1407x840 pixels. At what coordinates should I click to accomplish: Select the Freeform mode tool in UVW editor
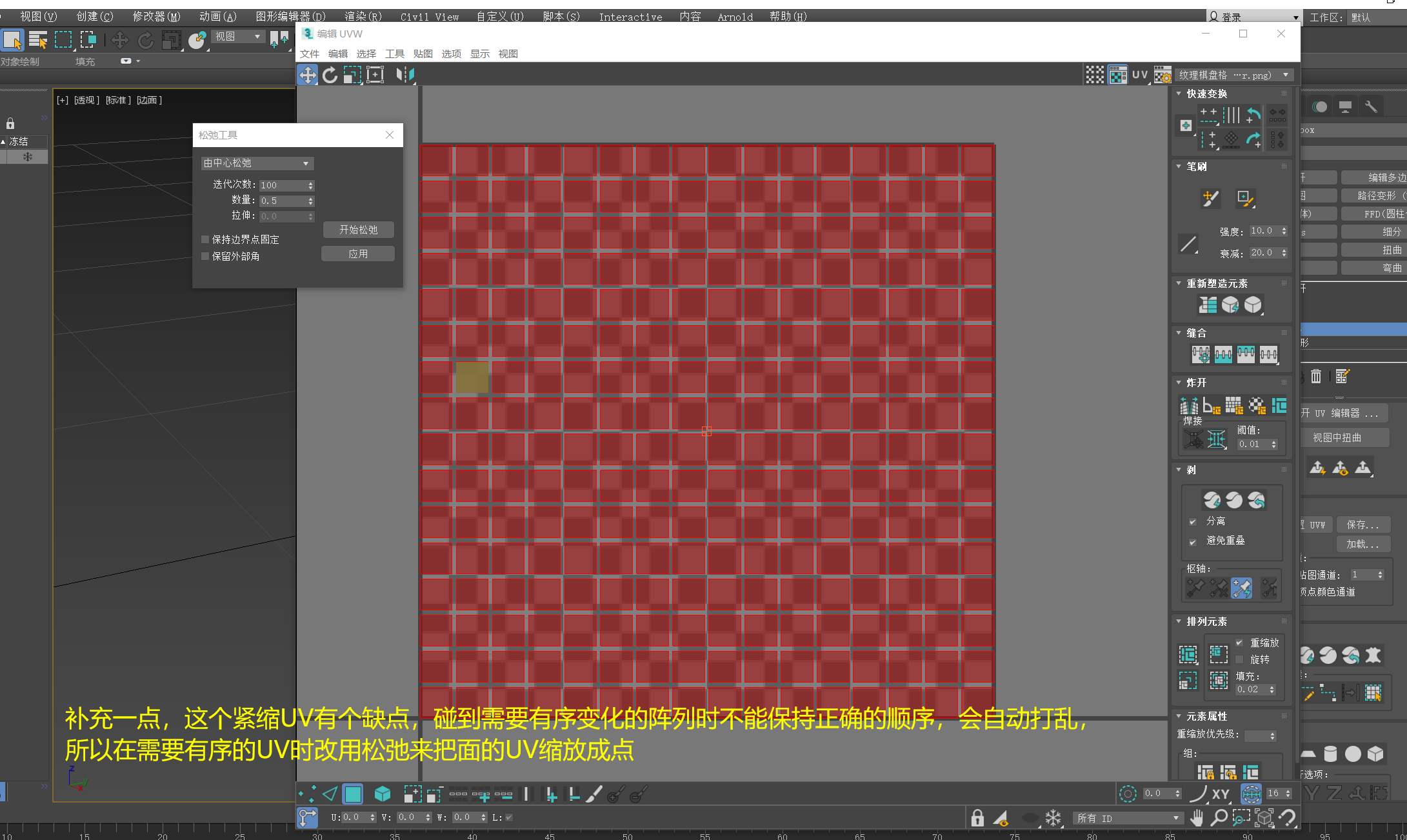[375, 75]
